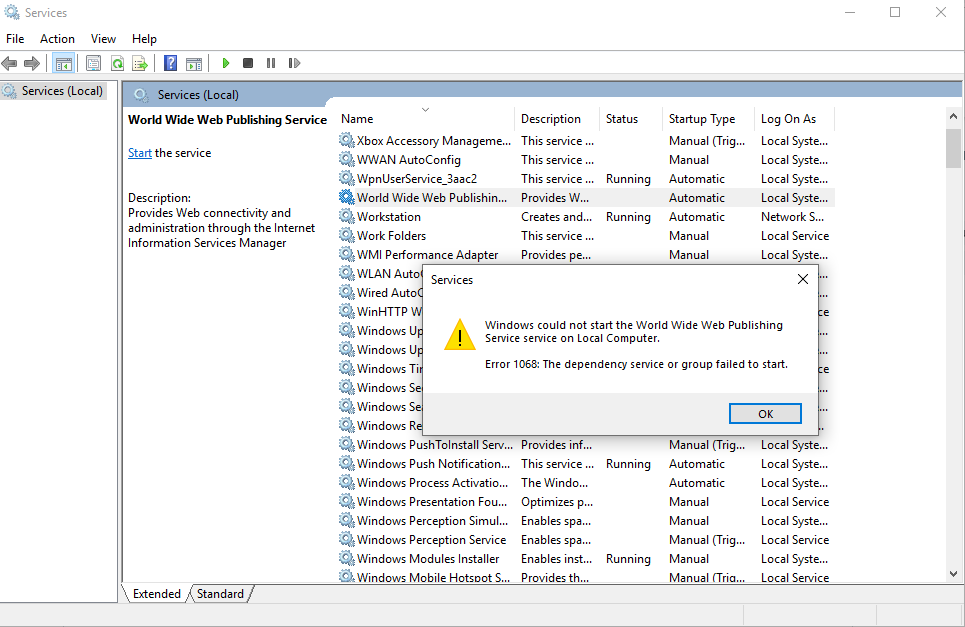Image resolution: width=965 pixels, height=627 pixels.
Task: Click the Restart Service toolbar icon
Action: (x=294, y=63)
